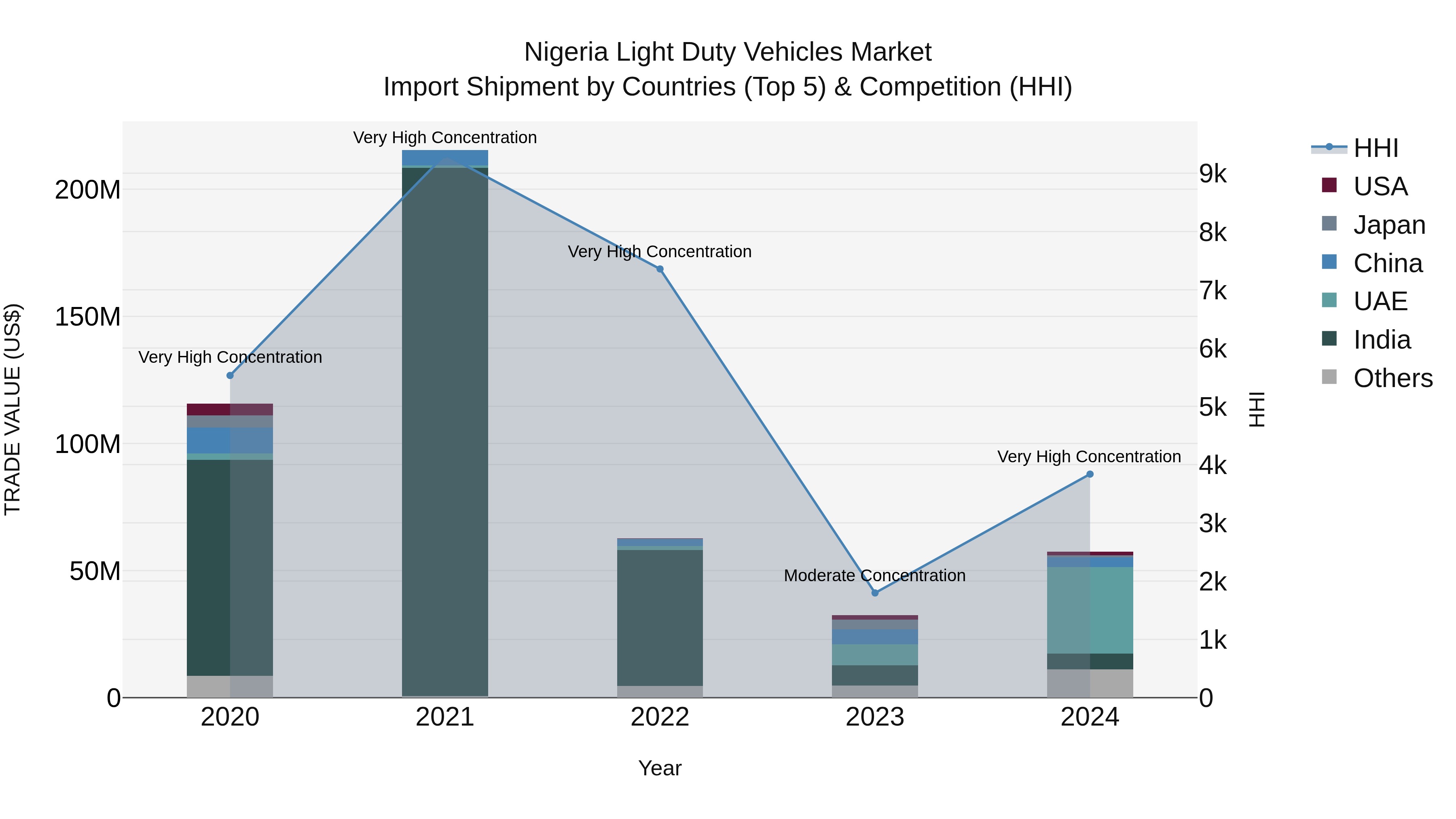Click the '3k' HHI axis tick label
The image size is (1456, 819).
pyautogui.click(x=1213, y=524)
